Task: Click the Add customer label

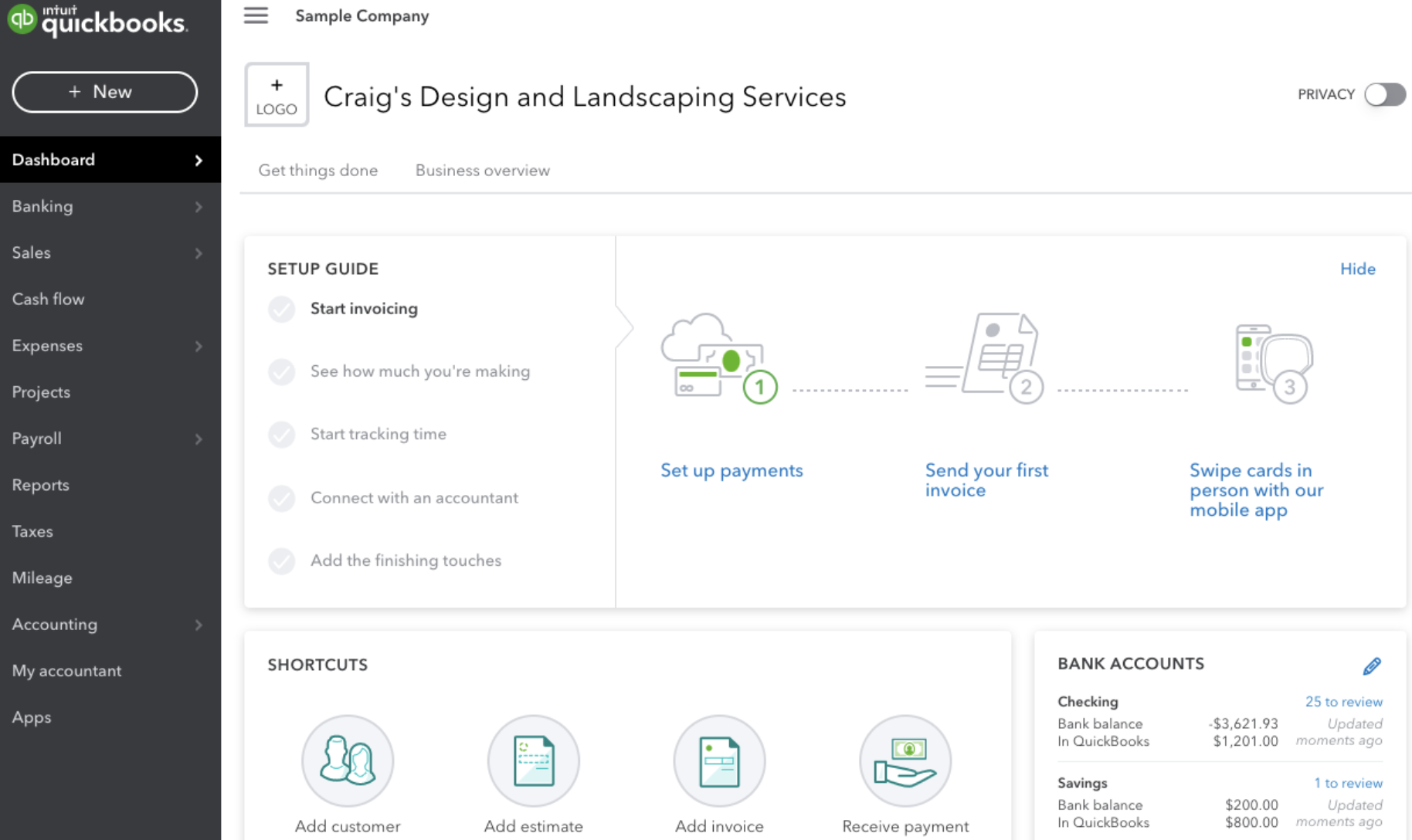Action: tap(348, 826)
